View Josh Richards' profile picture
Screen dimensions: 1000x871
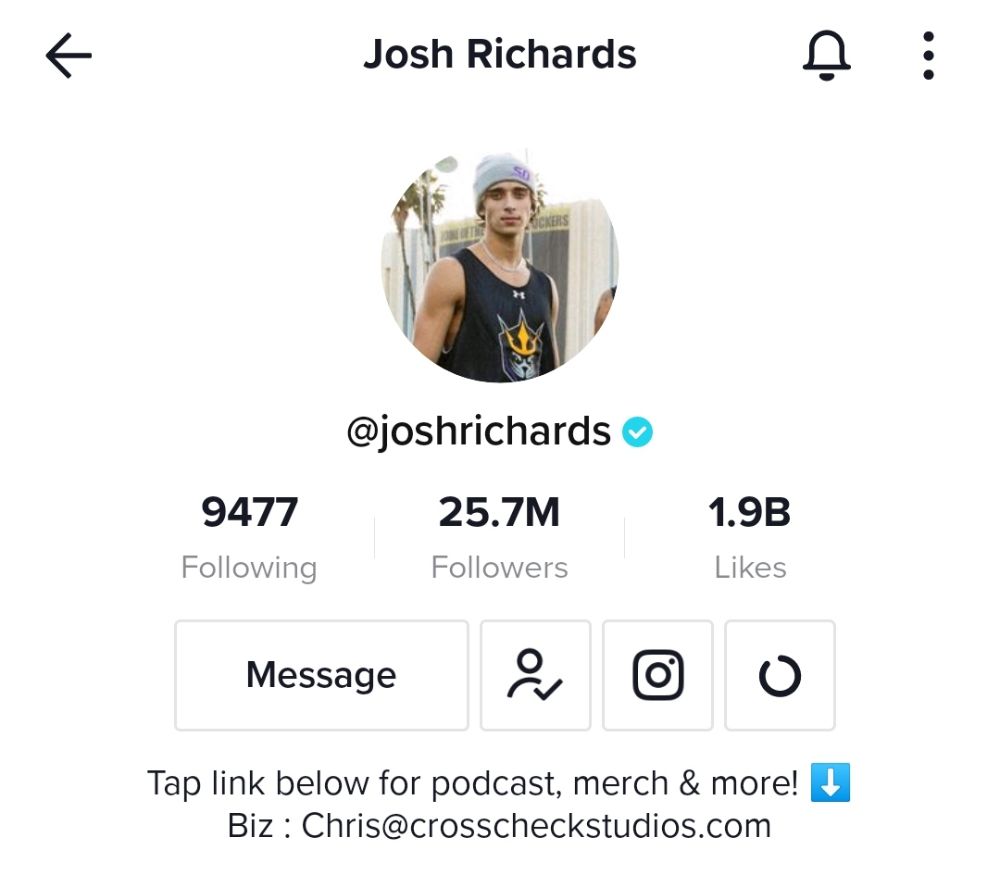click(x=500, y=266)
